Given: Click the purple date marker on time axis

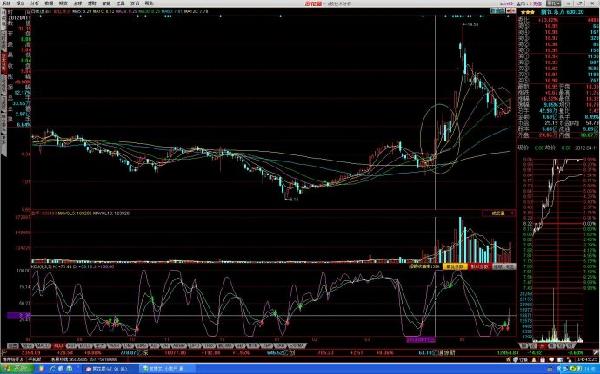Looking at the screenshot, I should (421, 339).
